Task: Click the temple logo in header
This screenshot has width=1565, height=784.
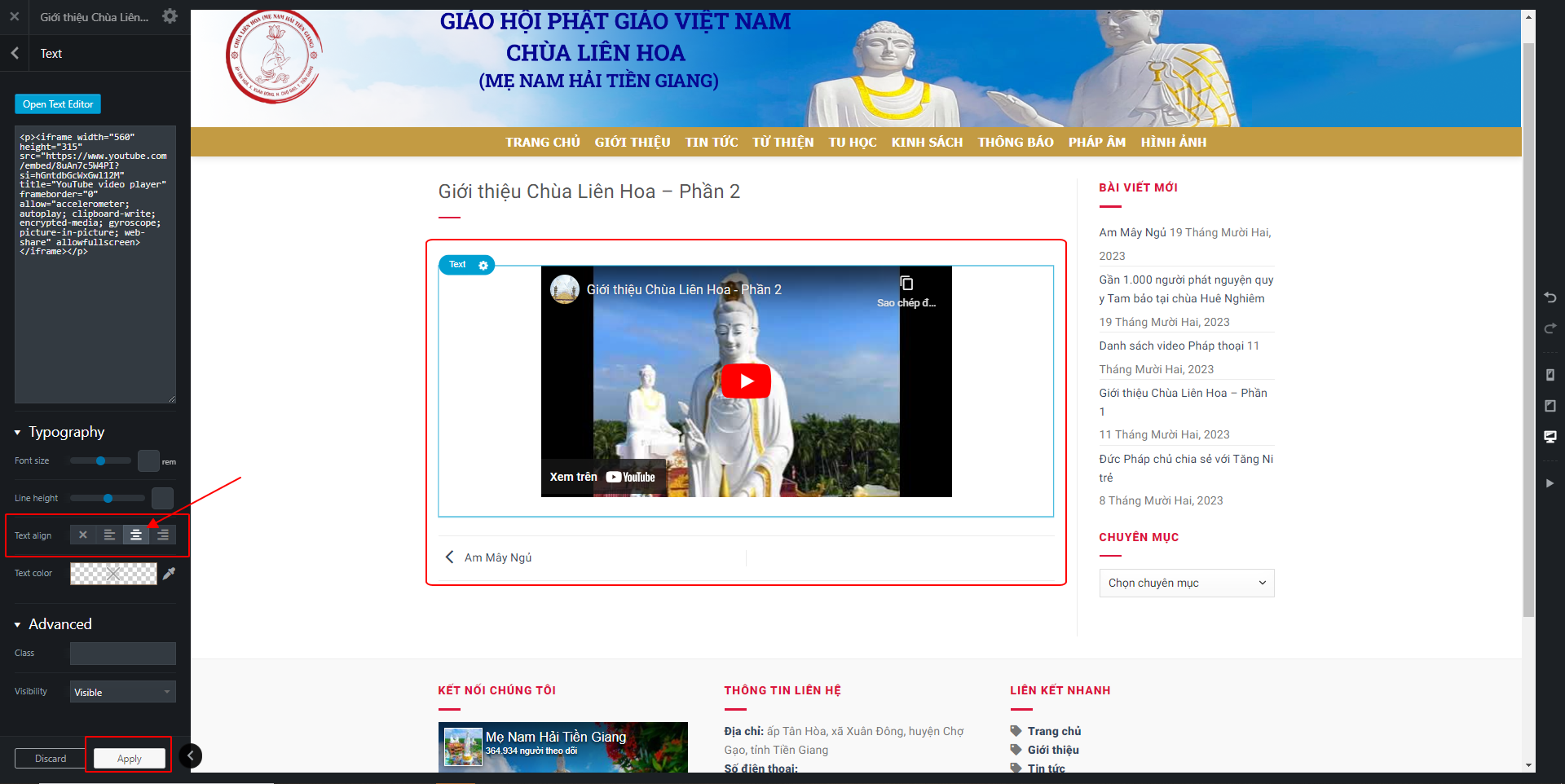Action: (274, 55)
